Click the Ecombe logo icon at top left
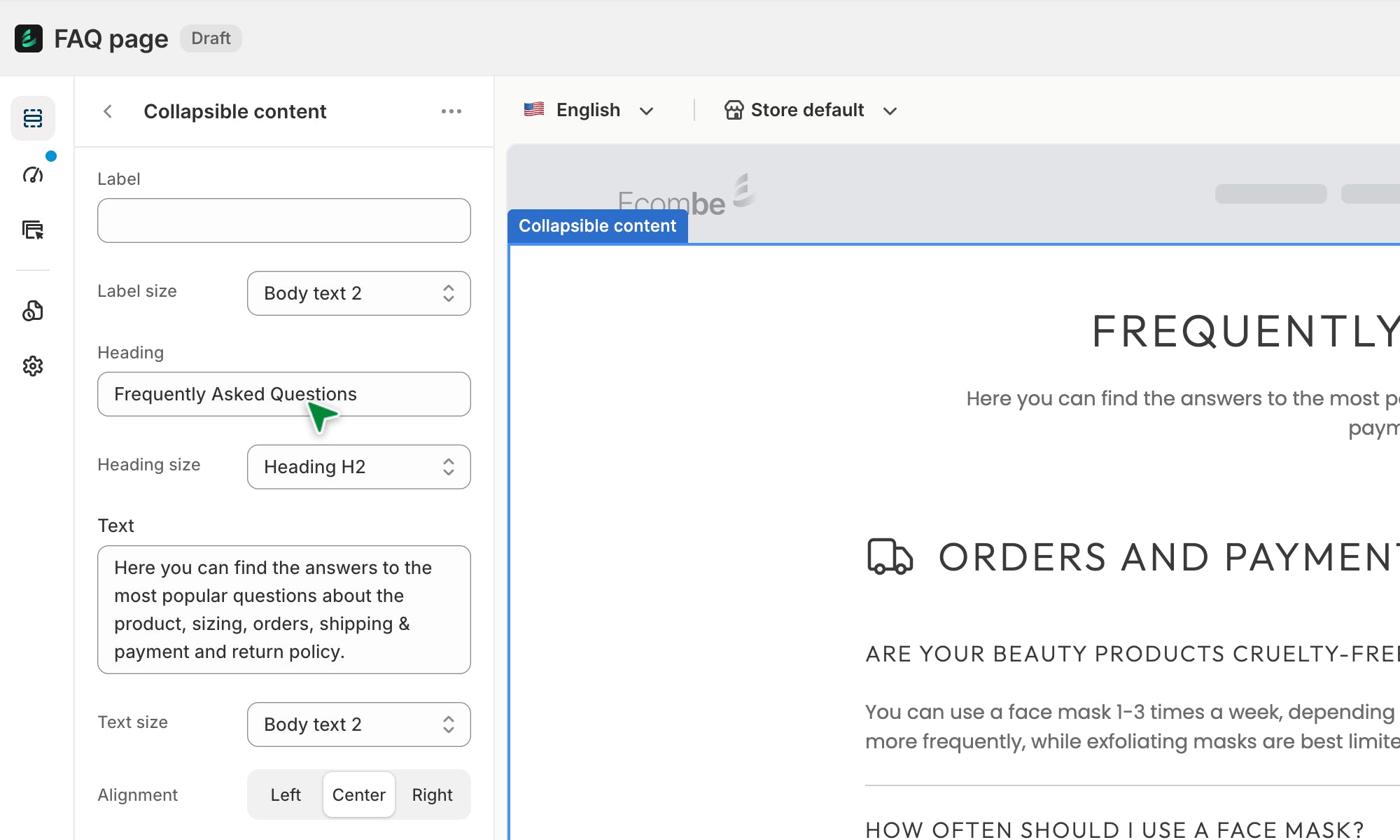The width and height of the screenshot is (1400, 840). (x=29, y=38)
